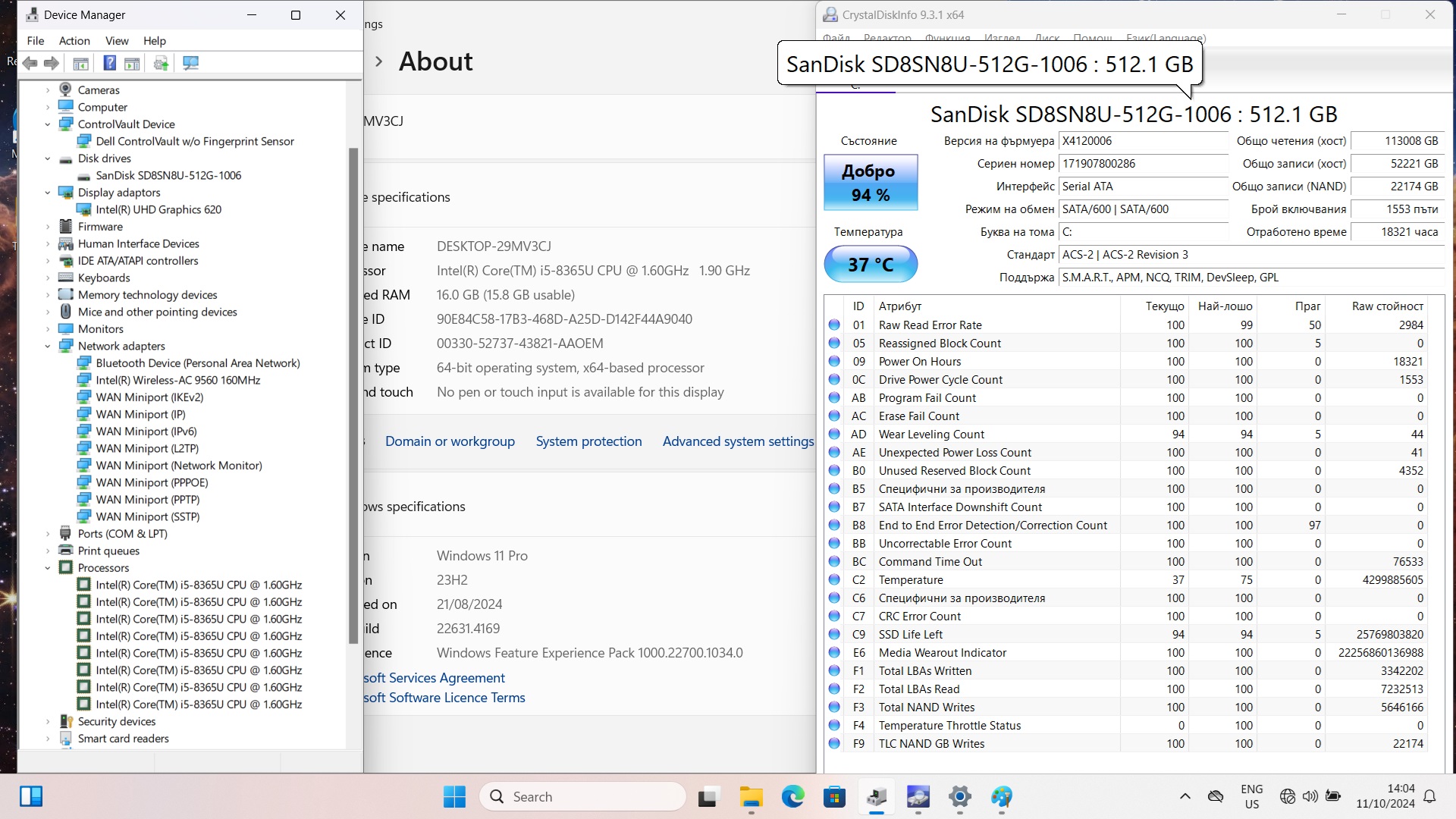Click the Back arrow in Device Manager toolbar
The image size is (1456, 819).
click(30, 64)
